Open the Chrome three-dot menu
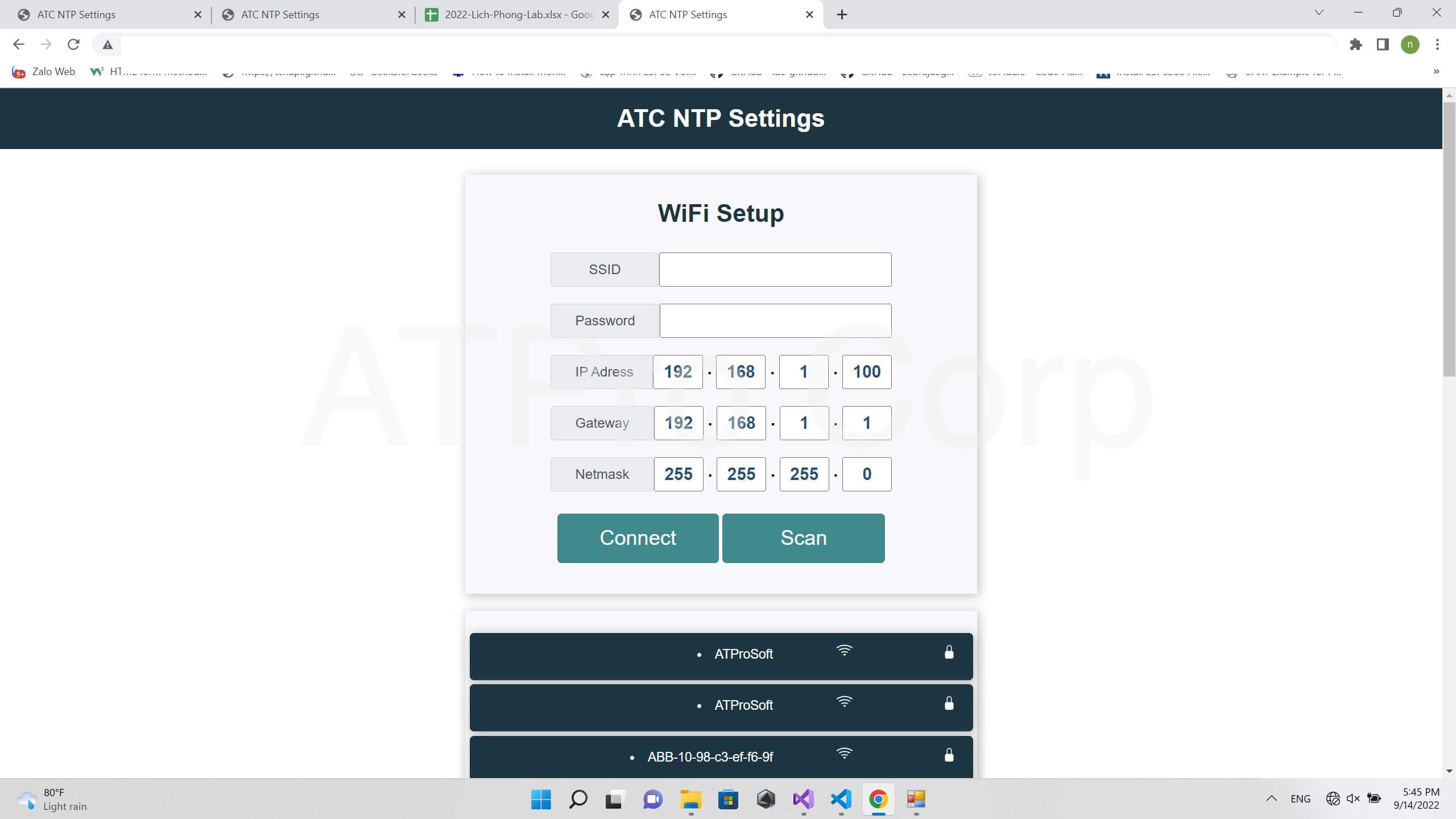The height and width of the screenshot is (819, 1456). (x=1437, y=44)
